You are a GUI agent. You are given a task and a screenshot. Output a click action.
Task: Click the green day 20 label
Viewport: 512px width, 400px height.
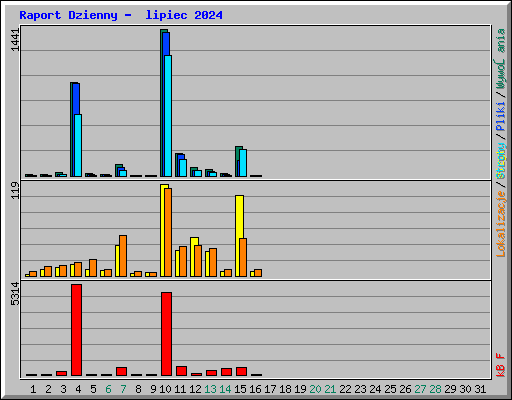(x=315, y=389)
